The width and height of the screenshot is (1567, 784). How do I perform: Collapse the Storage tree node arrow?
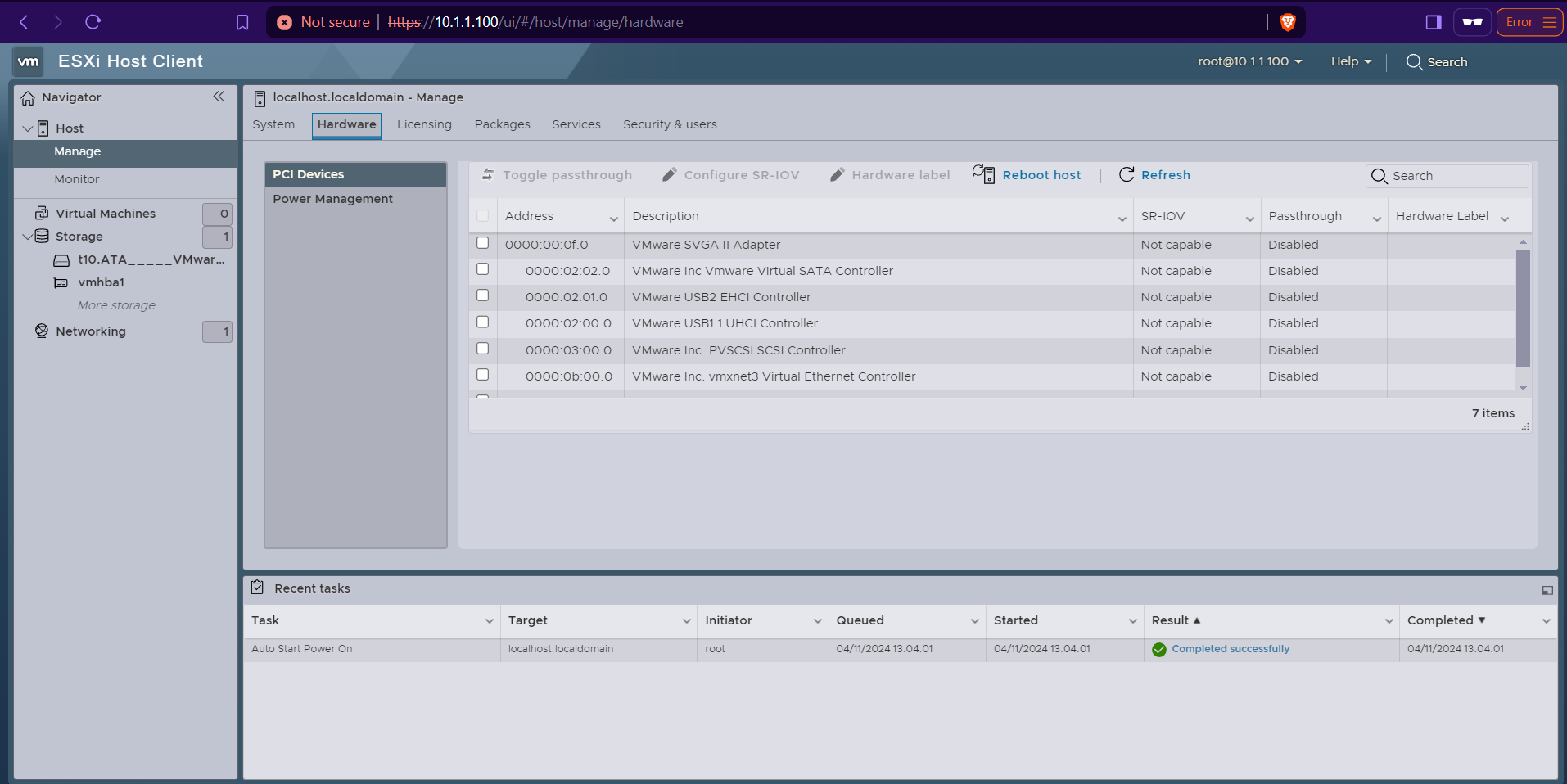(x=28, y=237)
